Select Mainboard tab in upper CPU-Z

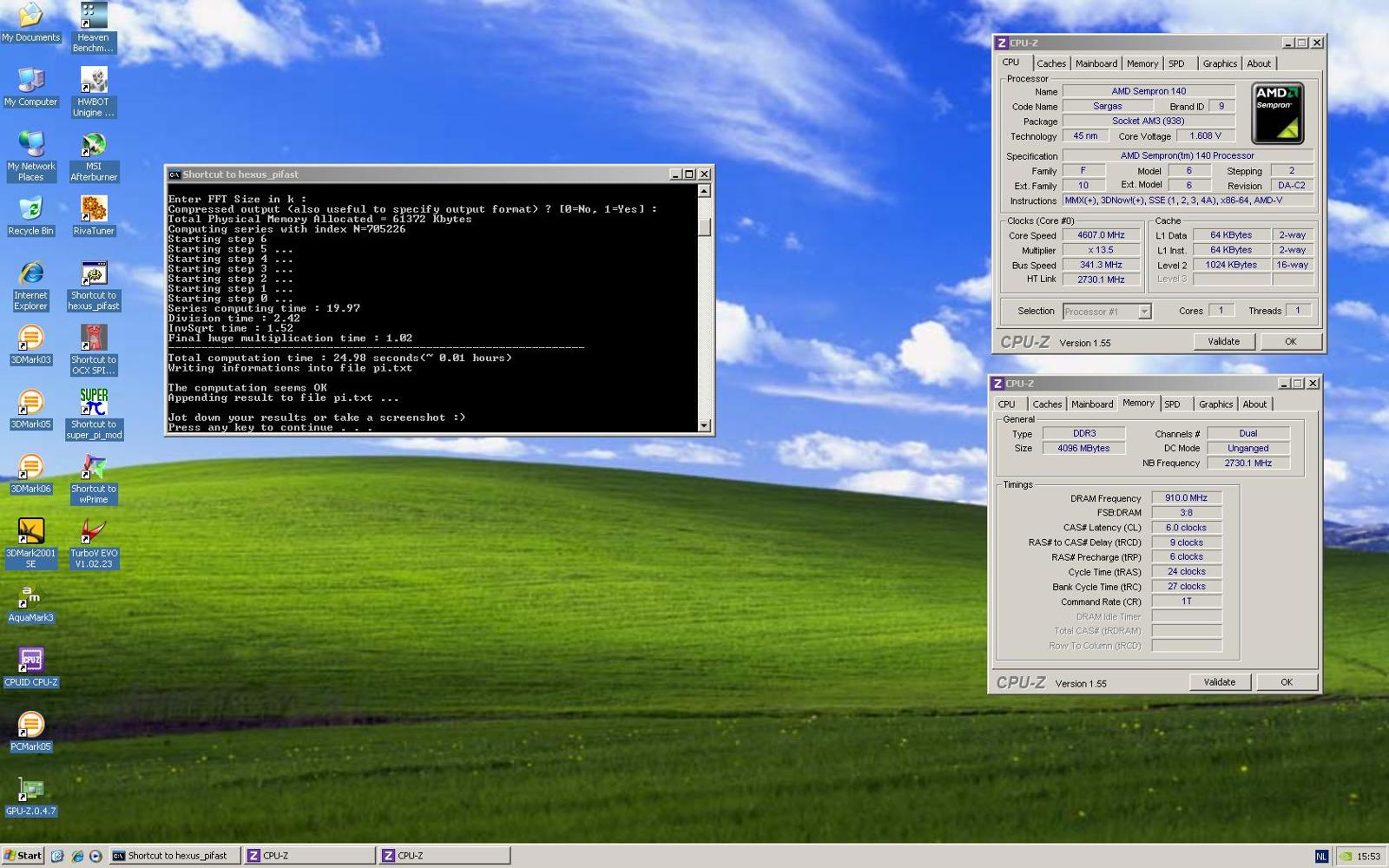pos(1096,63)
